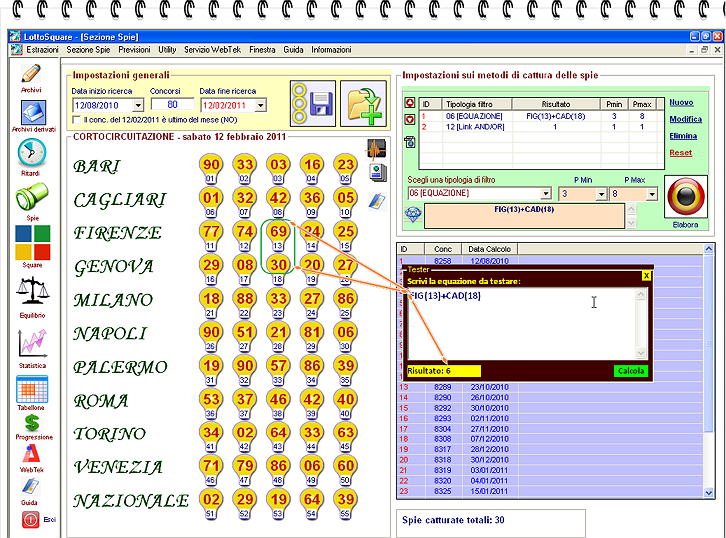Open Archivi derivati in the sidebar
The image size is (726, 538).
pos(33,113)
